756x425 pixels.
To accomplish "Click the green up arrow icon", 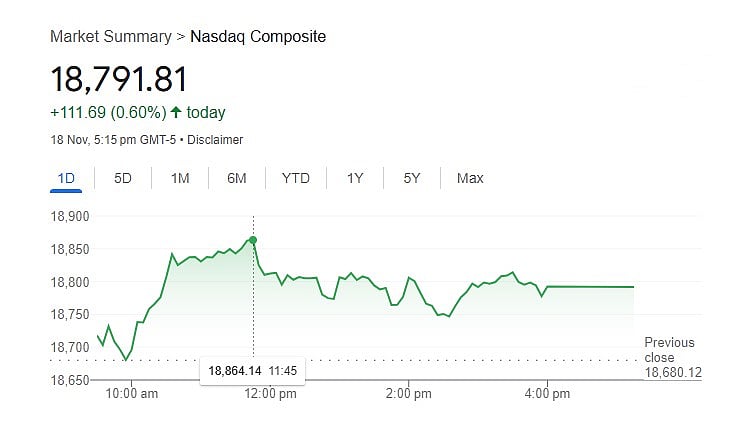I will pyautogui.click(x=176, y=112).
